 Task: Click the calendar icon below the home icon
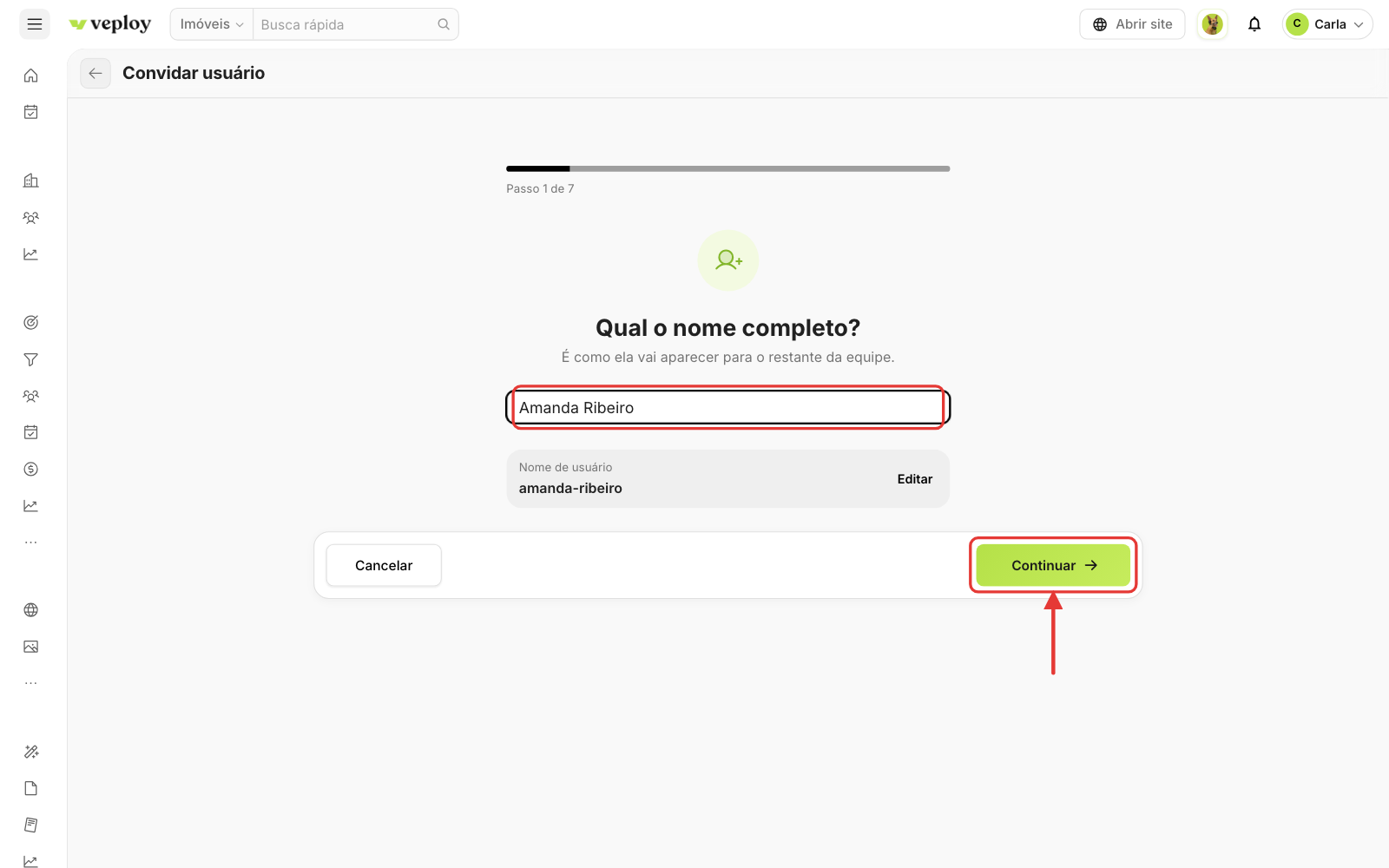point(31,112)
